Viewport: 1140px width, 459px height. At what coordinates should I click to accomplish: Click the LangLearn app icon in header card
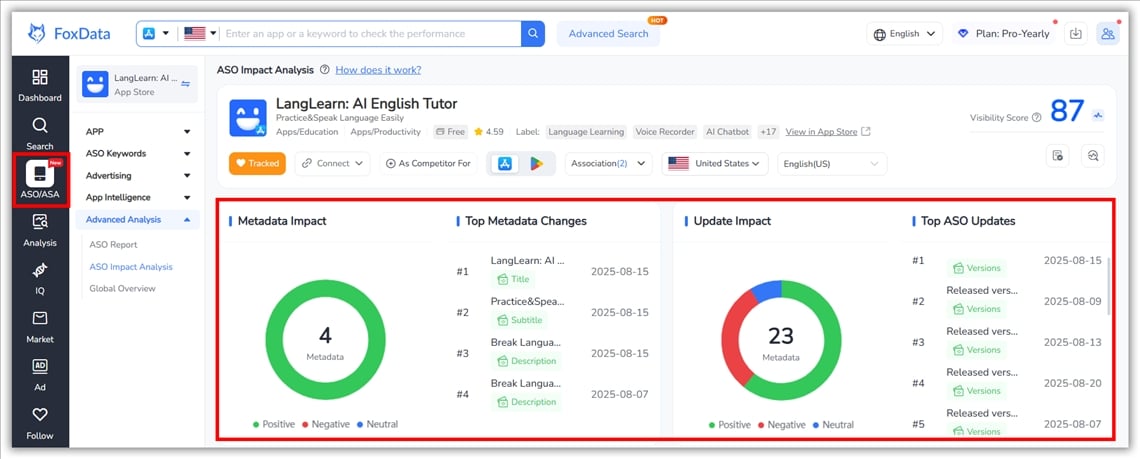(x=248, y=118)
